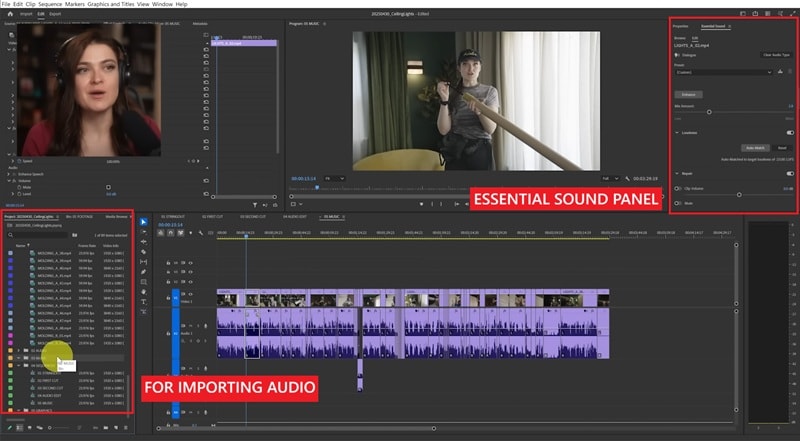Select the Pen tool

pyautogui.click(x=143, y=272)
